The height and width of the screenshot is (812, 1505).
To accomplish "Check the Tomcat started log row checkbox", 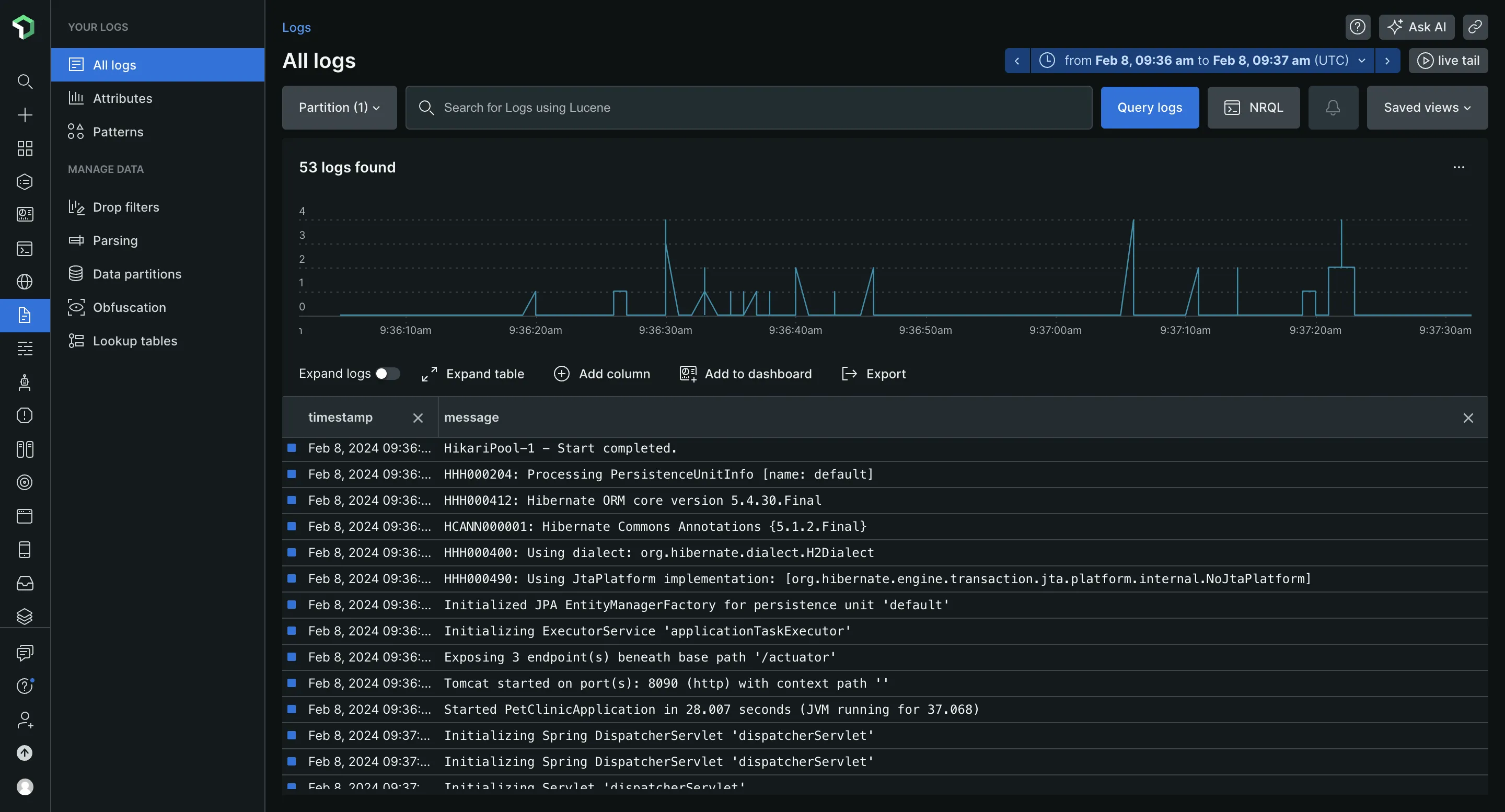I will pos(292,683).
